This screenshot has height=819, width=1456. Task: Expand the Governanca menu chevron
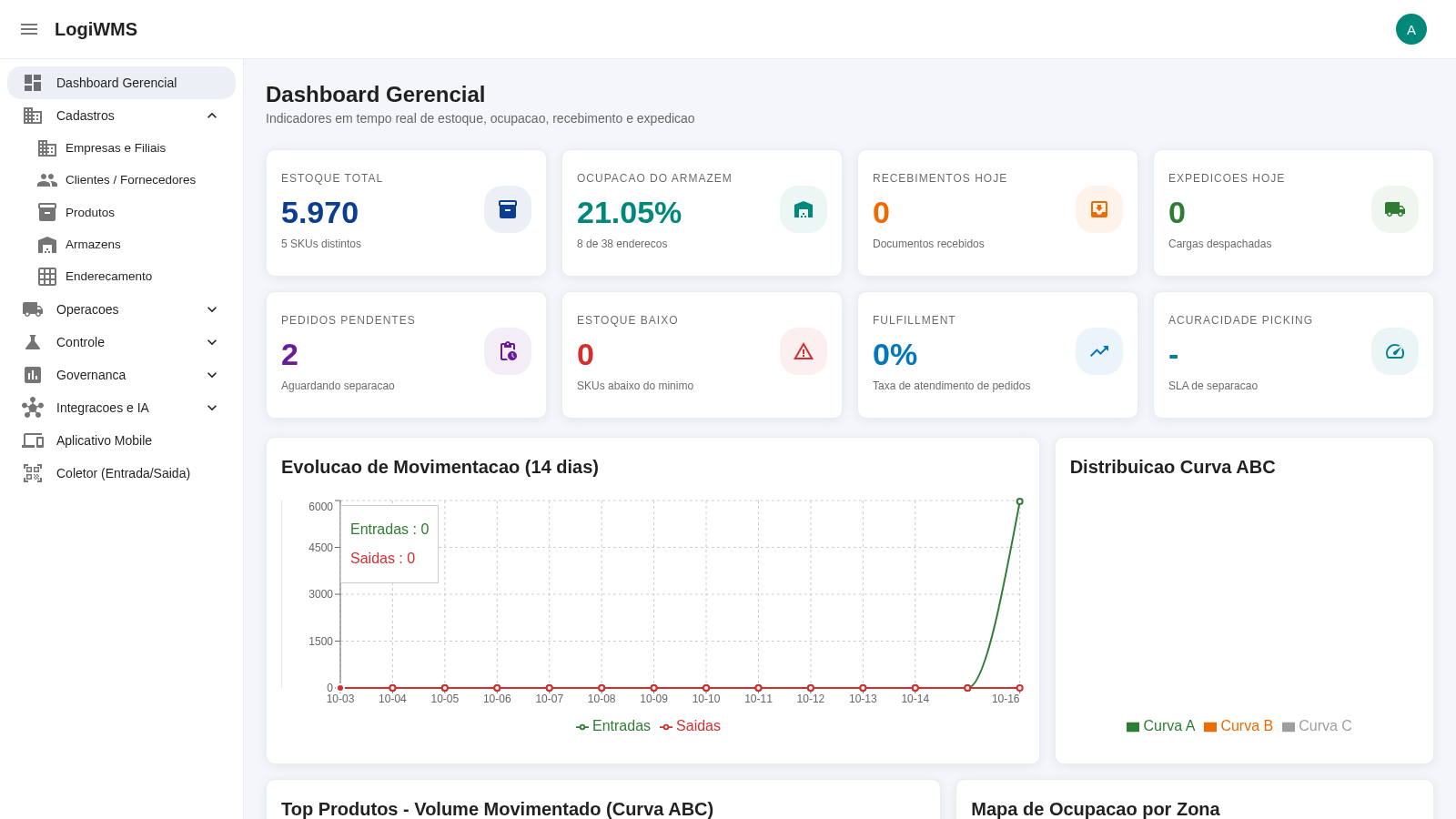click(212, 375)
